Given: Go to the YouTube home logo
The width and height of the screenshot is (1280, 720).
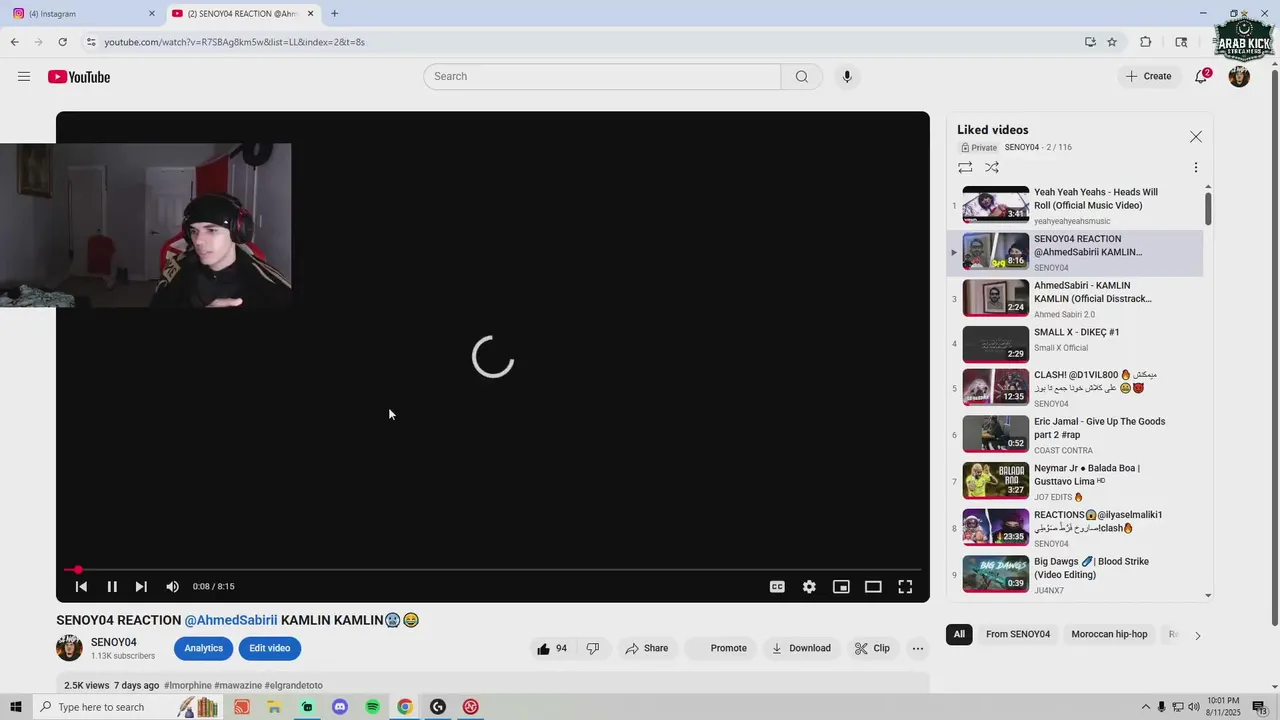Looking at the screenshot, I should click(x=79, y=77).
